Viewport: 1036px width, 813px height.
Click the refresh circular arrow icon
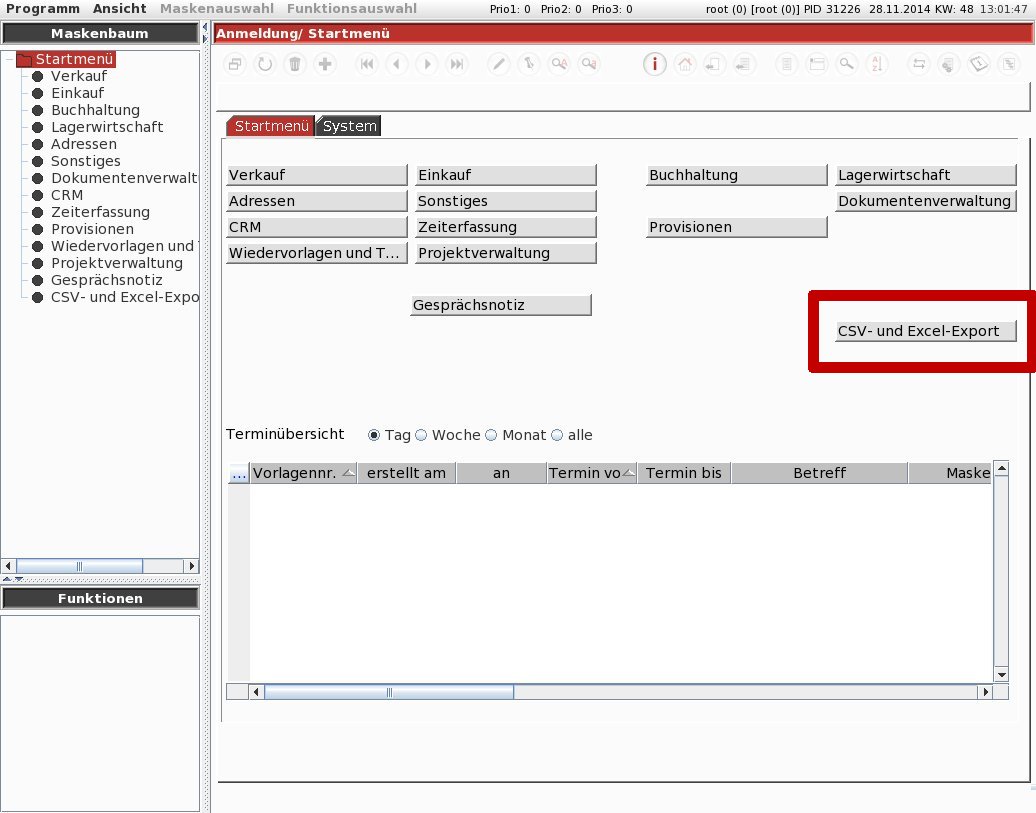(265, 64)
